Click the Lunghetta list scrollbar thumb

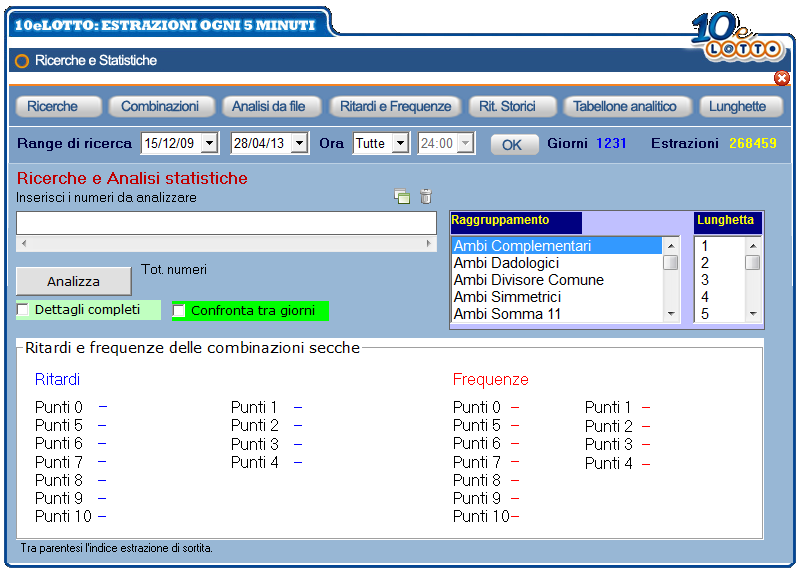tap(753, 263)
